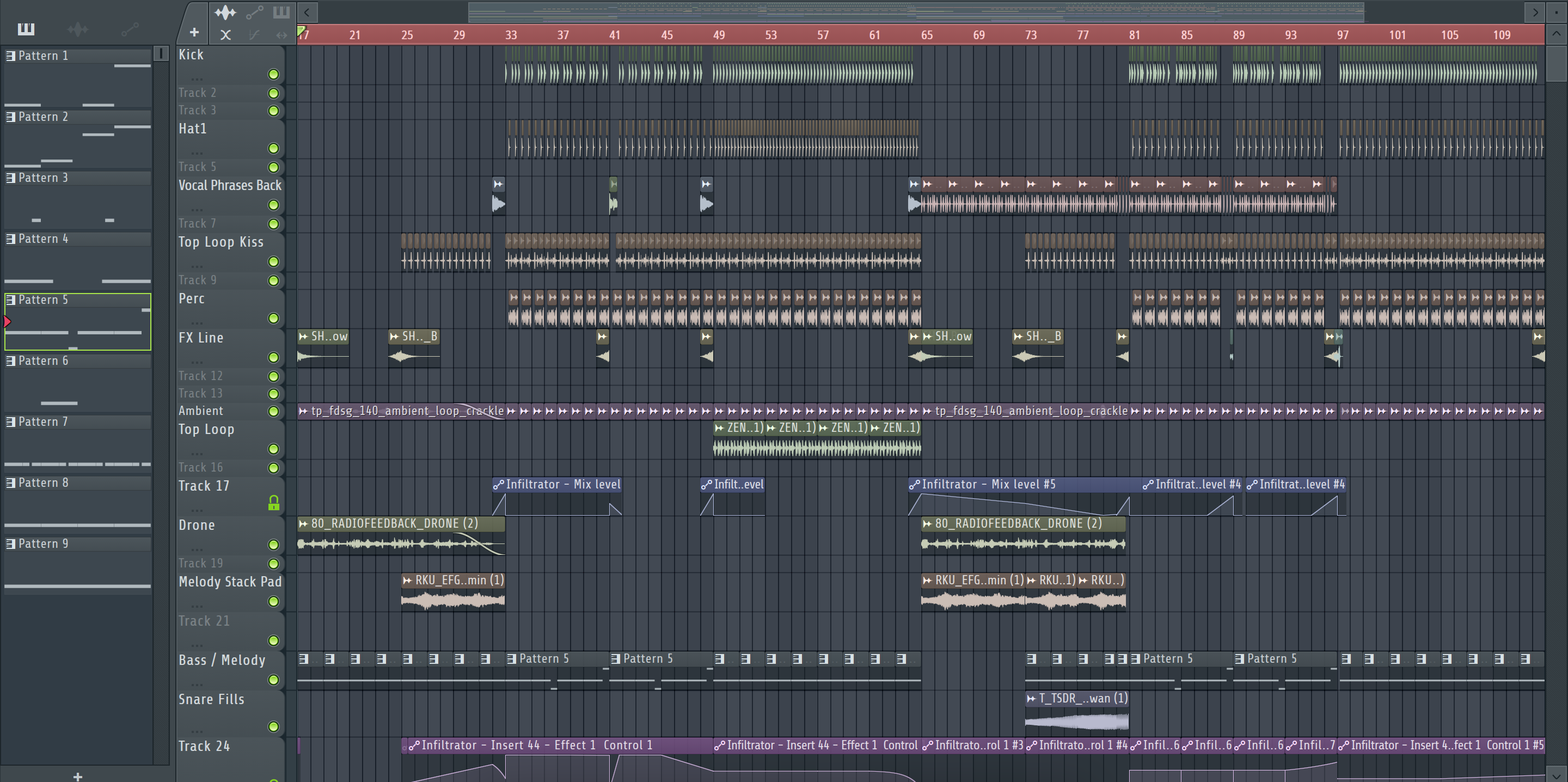Viewport: 1568px width, 782px height.
Task: Open the first ZEN..1) clip menu
Action: click(x=719, y=428)
